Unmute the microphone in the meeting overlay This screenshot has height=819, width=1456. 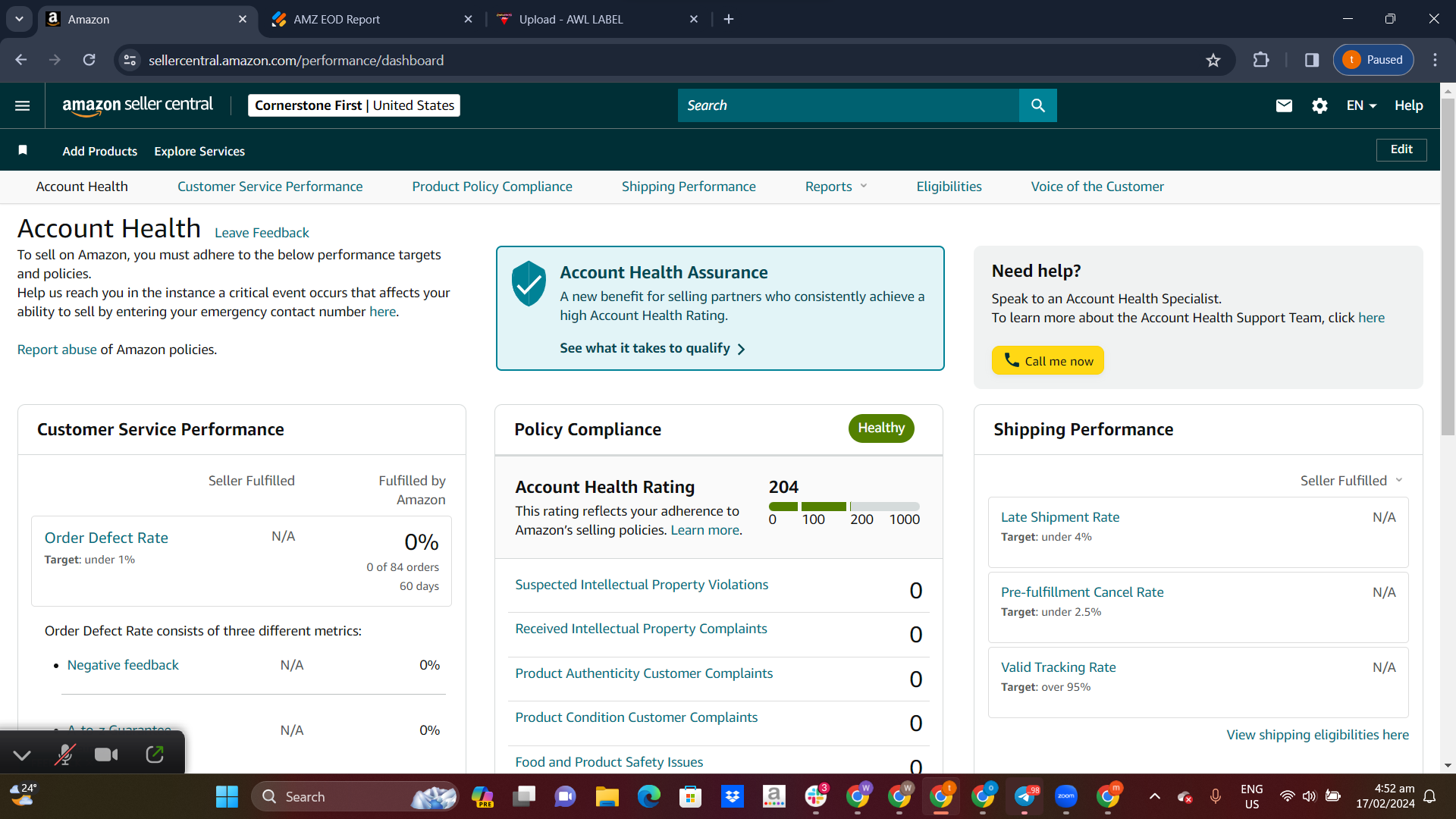pyautogui.click(x=65, y=755)
